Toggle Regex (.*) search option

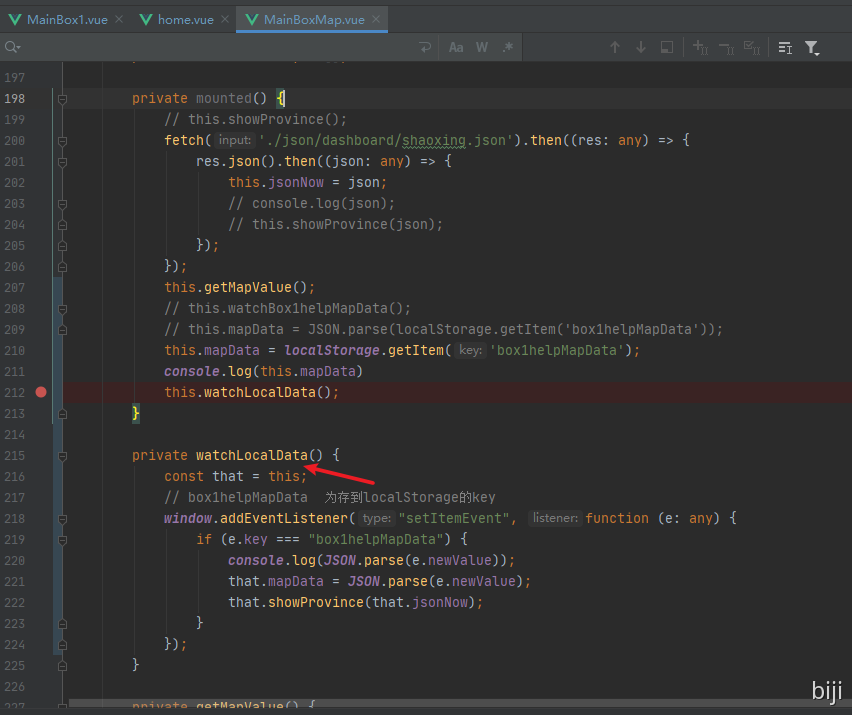508,47
